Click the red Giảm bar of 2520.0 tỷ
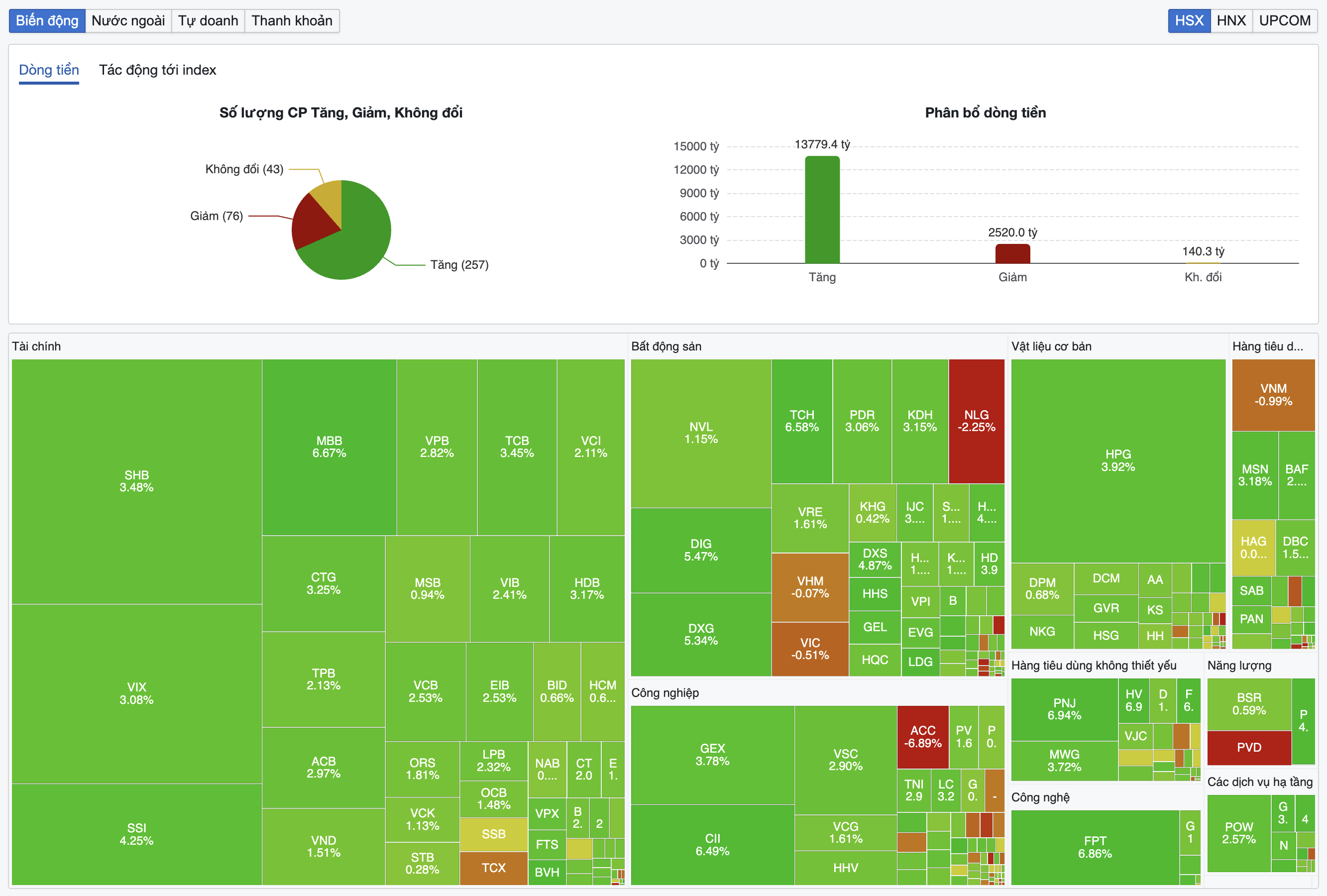The width and height of the screenshot is (1327, 896). [x=1012, y=253]
